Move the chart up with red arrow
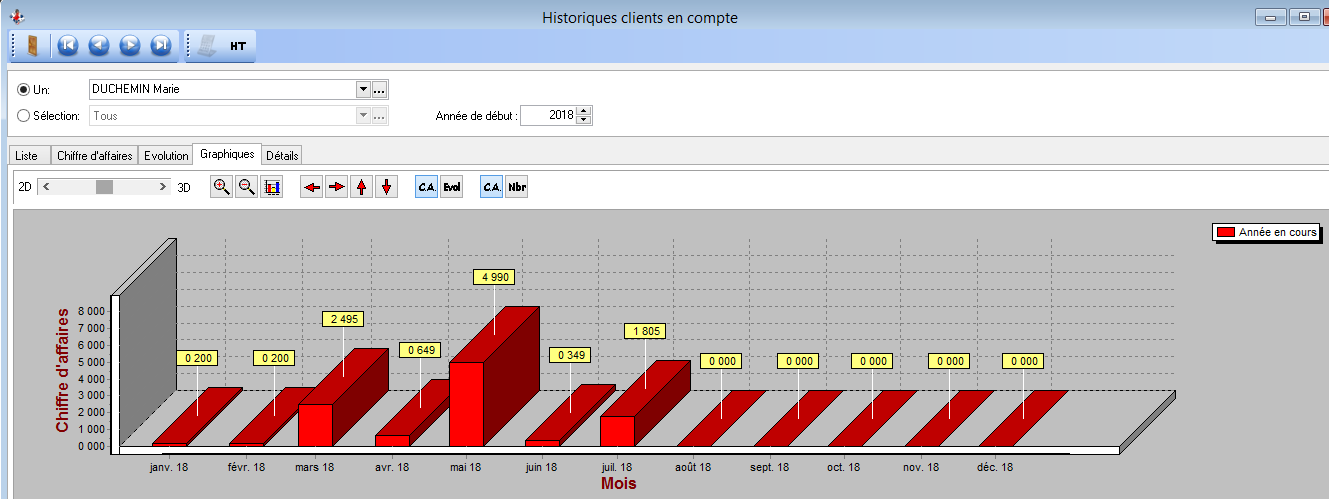 [362, 187]
